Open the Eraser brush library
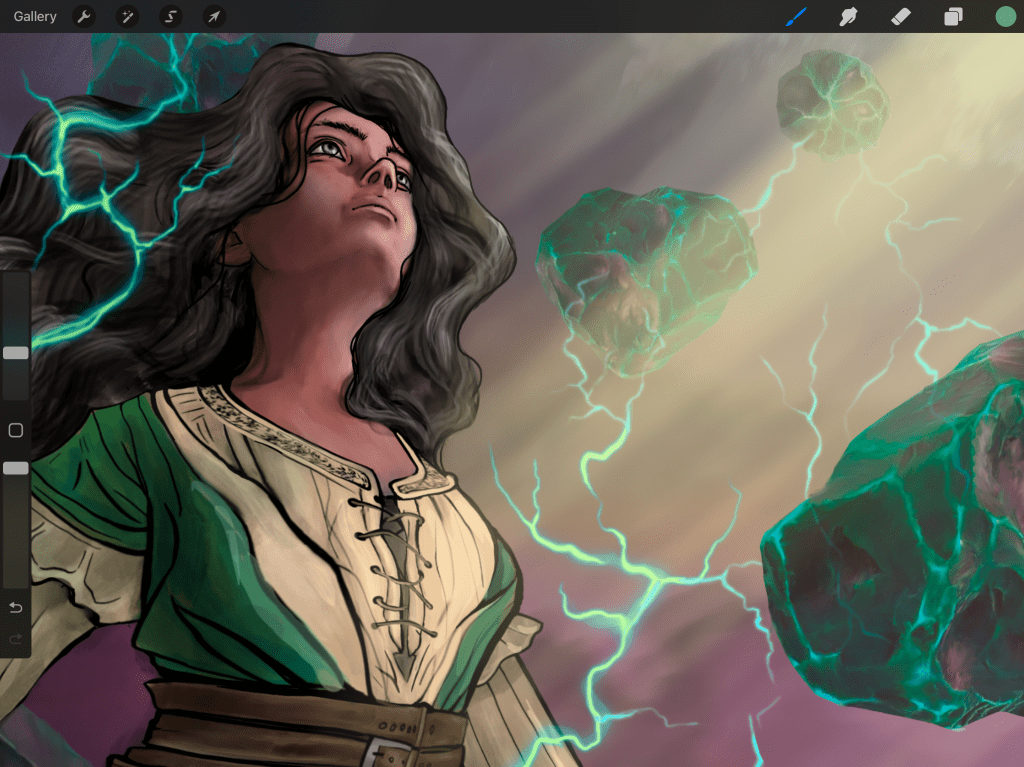1024x767 pixels. tap(900, 16)
